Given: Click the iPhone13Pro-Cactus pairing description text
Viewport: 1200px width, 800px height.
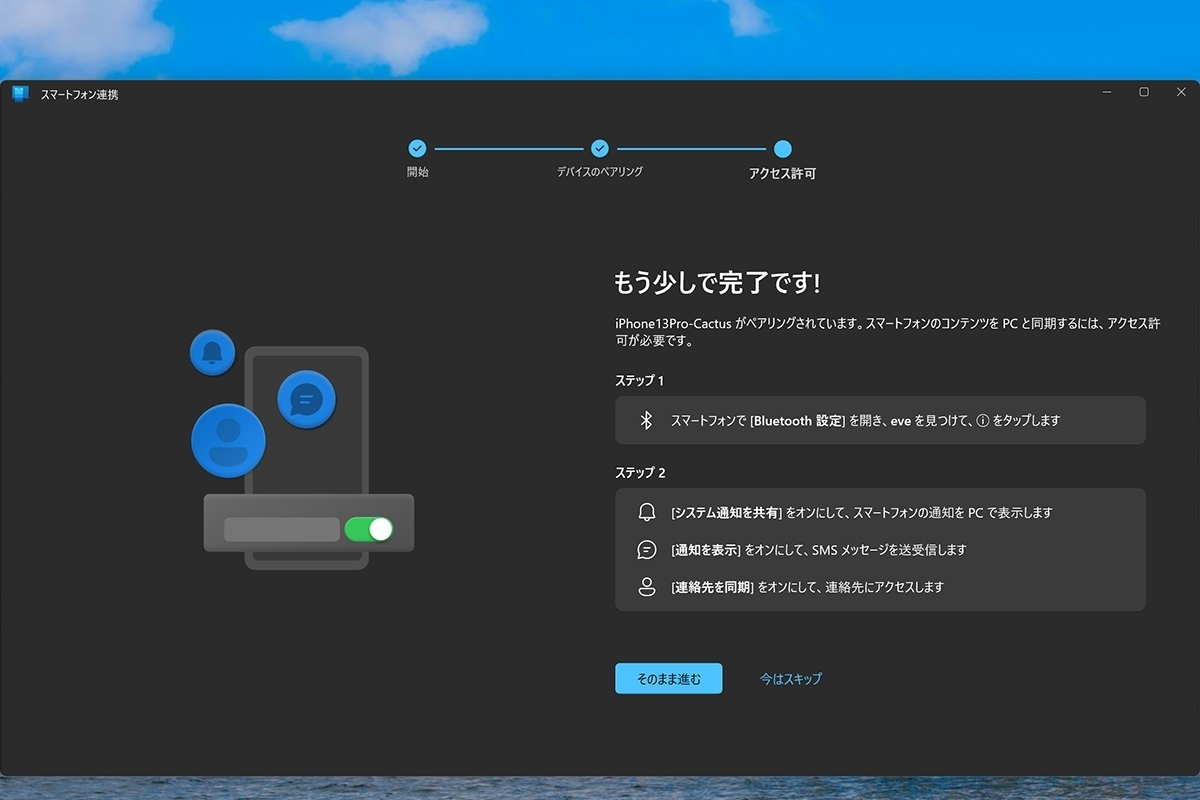Looking at the screenshot, I should (x=888, y=332).
